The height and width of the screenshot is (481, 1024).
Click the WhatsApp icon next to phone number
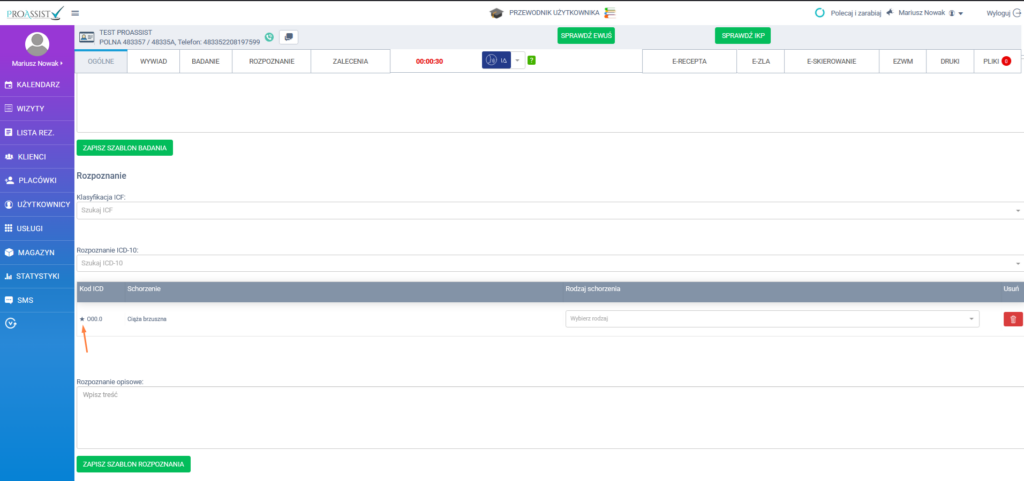pos(269,37)
